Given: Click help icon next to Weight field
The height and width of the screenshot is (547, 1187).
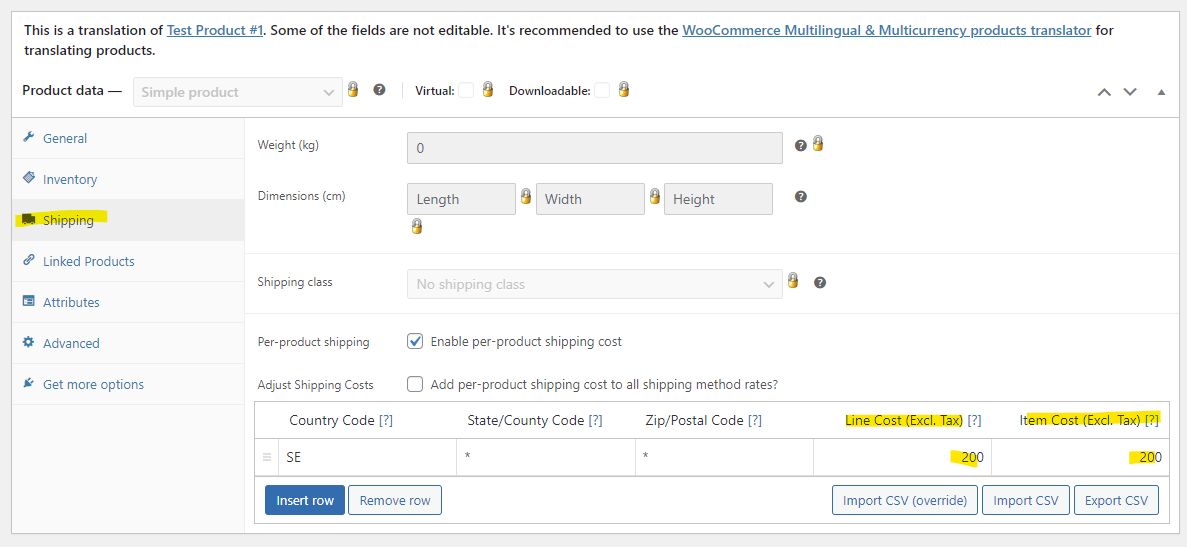Looking at the screenshot, I should (800, 145).
